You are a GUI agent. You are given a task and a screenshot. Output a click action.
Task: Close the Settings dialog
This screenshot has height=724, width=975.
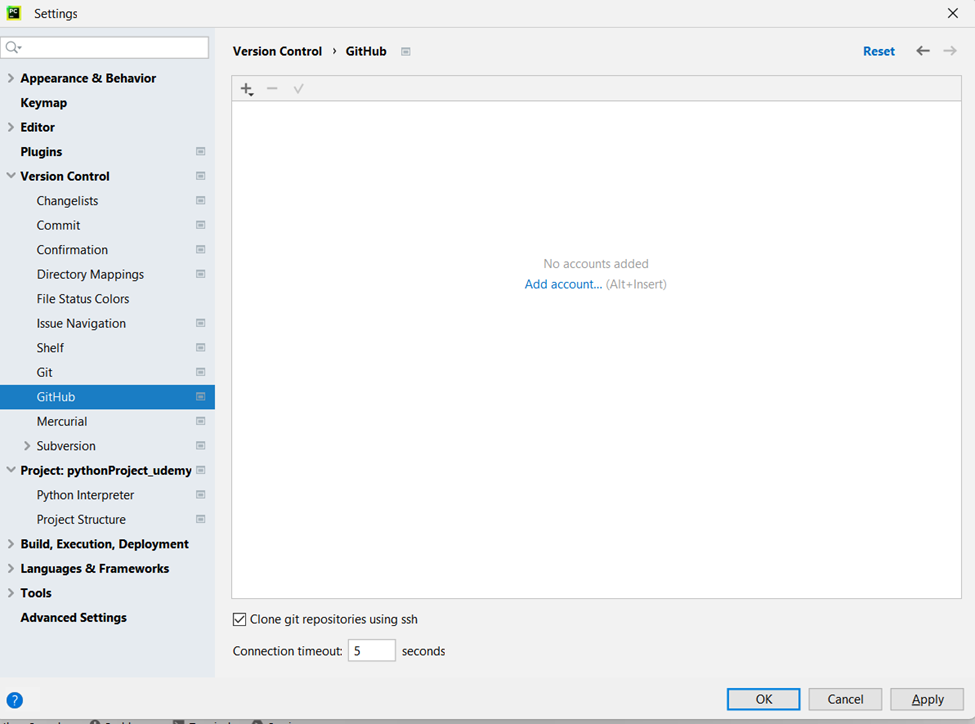click(953, 13)
